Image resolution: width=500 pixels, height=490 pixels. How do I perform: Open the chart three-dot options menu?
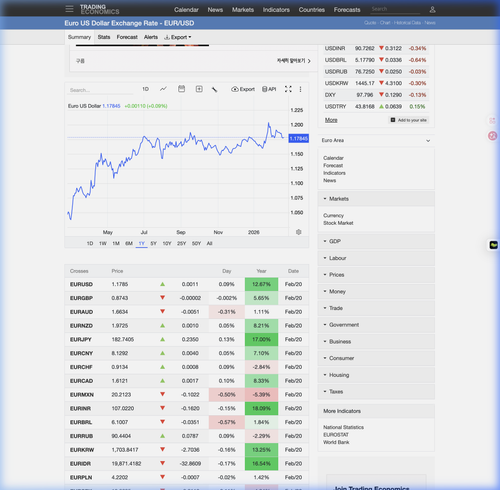[x=300, y=89]
